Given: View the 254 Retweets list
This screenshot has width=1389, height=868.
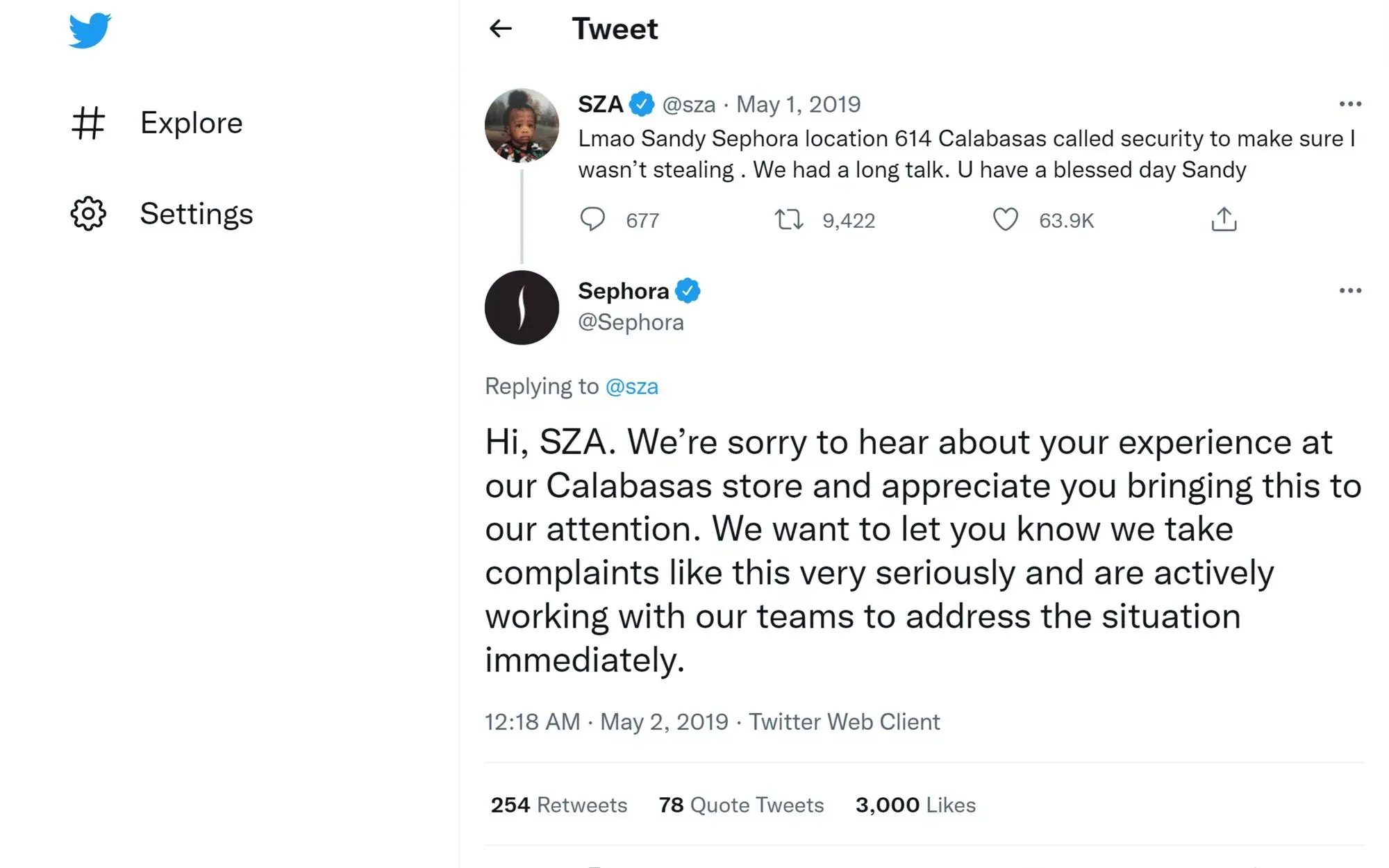Looking at the screenshot, I should [558, 805].
